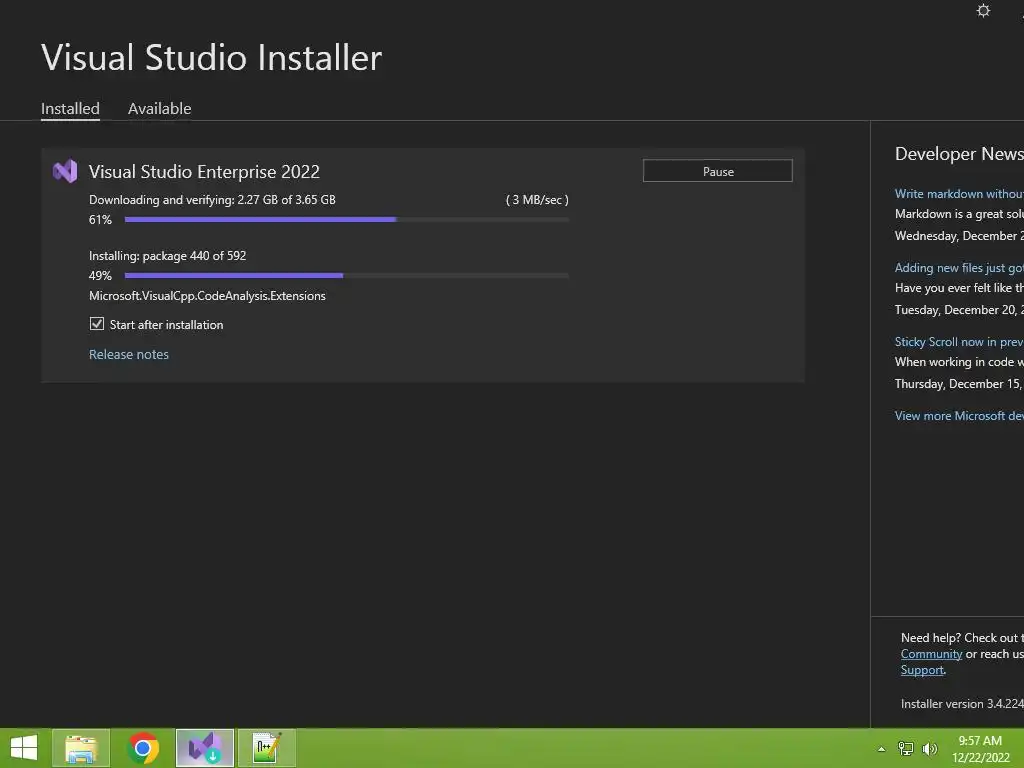Viewport: 1024px width, 768px height.
Task: Click 'Installing: package 440 of 592' text
Action: point(168,256)
